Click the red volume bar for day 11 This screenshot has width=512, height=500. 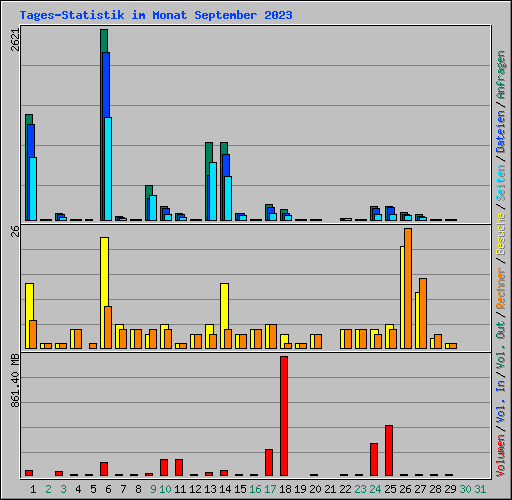(179, 467)
